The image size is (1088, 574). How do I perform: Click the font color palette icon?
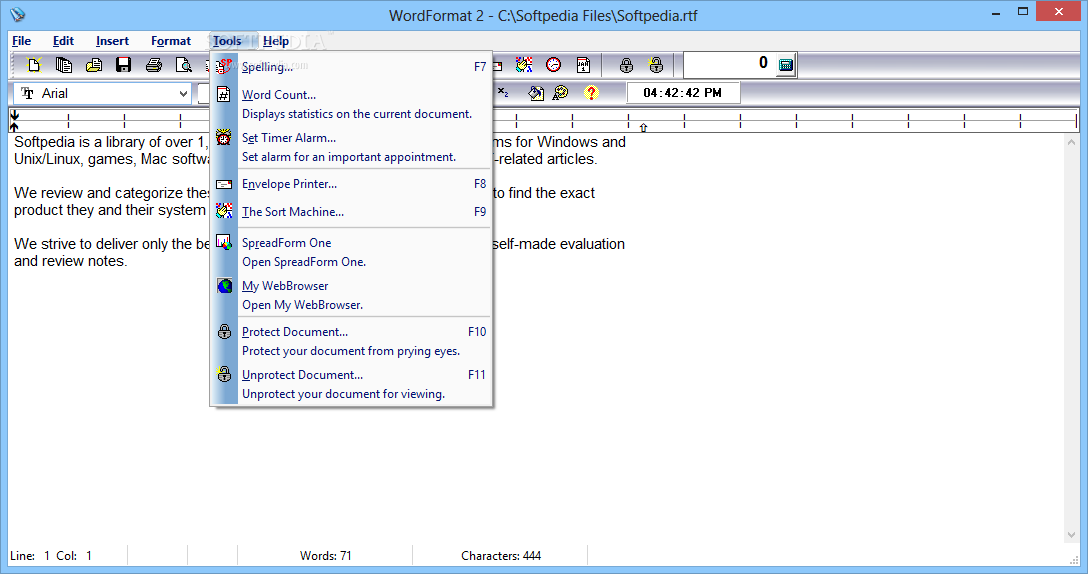coord(561,93)
